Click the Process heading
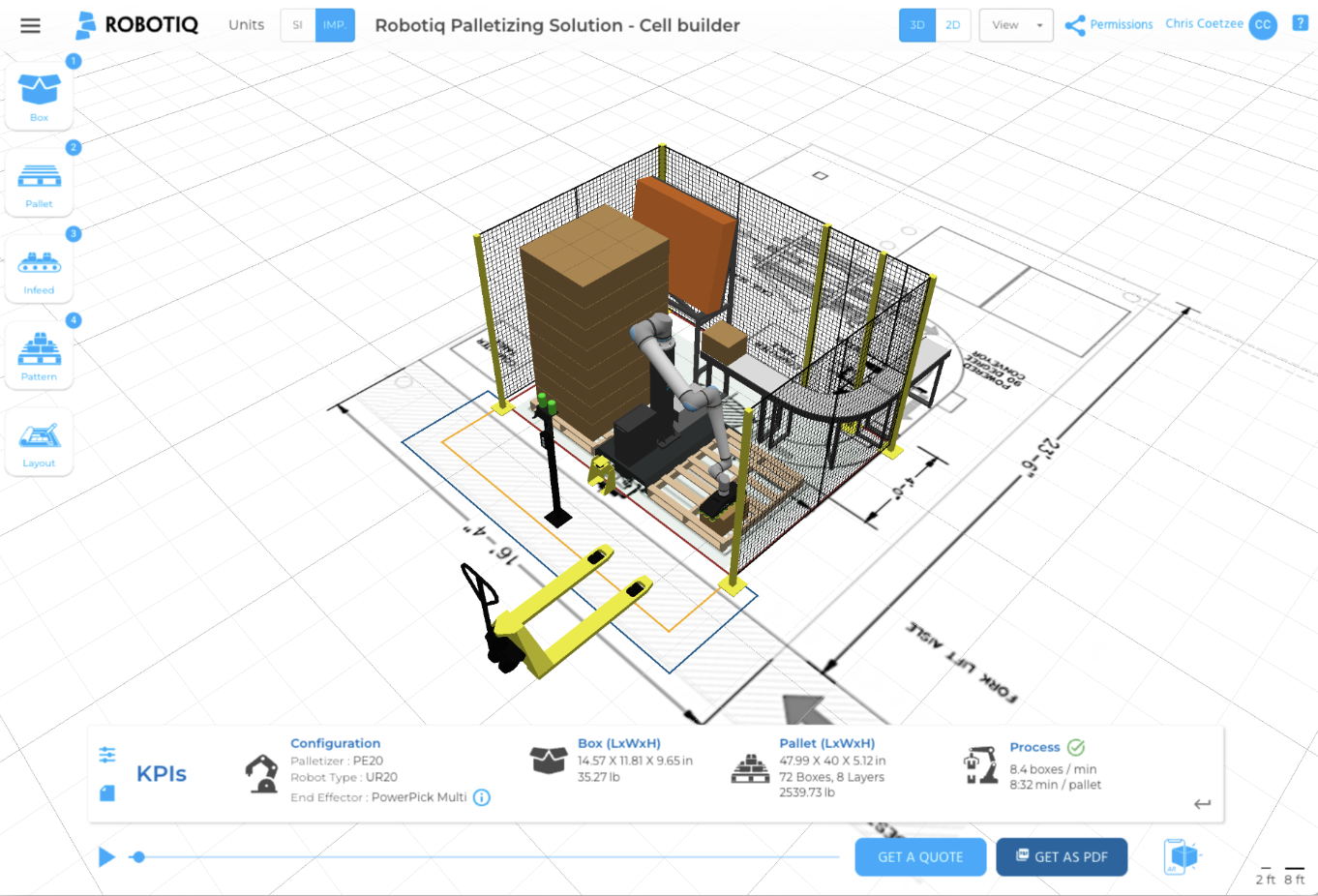Screen dimensions: 1318x896 [x=1034, y=747]
